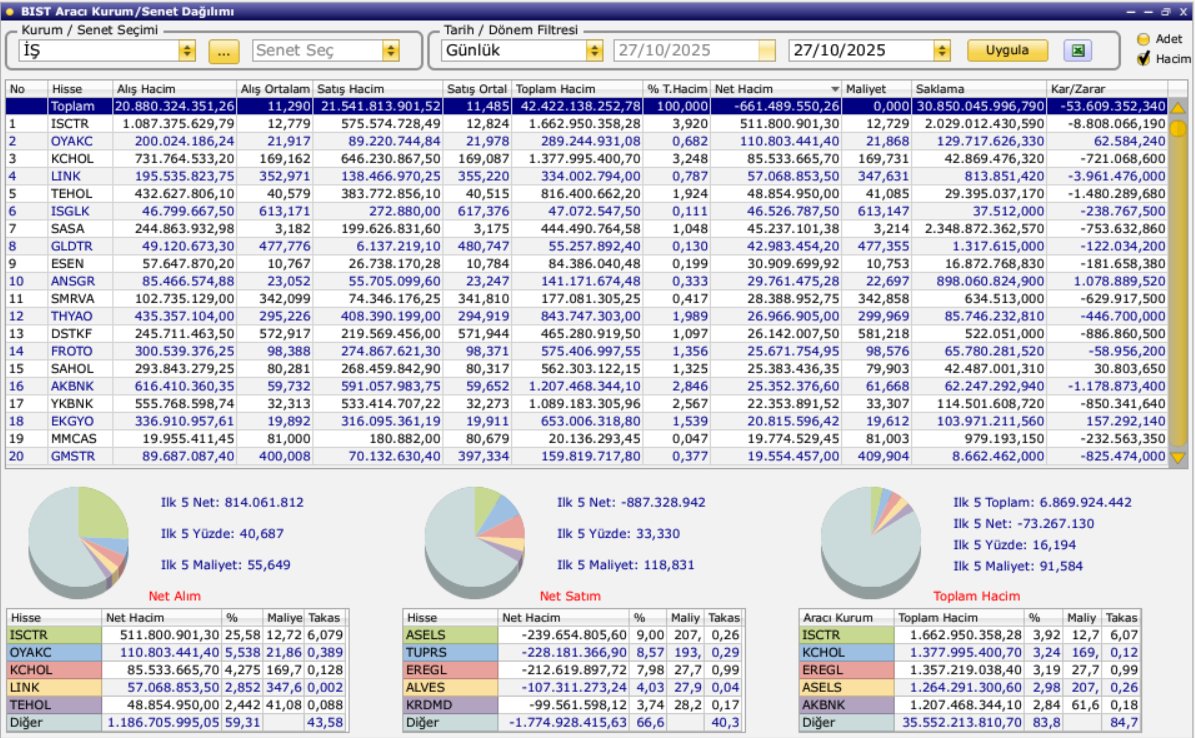Click the table scroll down arrow
The image size is (1195, 738).
point(1178,457)
